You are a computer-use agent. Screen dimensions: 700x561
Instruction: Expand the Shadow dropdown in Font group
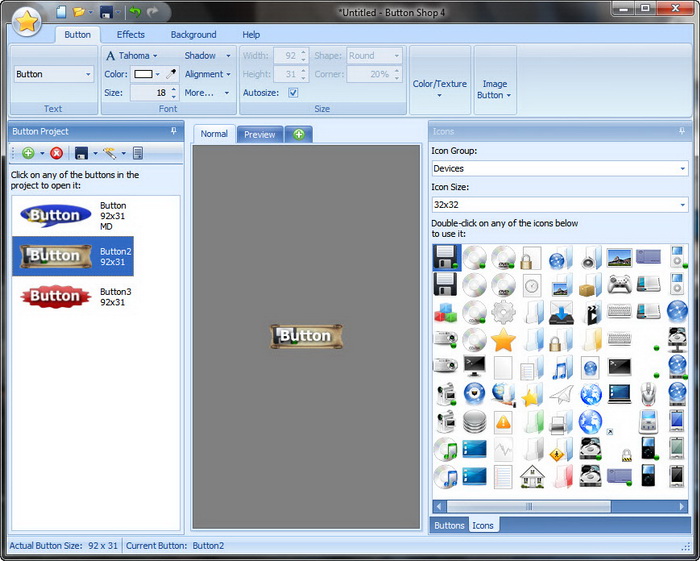(207, 56)
